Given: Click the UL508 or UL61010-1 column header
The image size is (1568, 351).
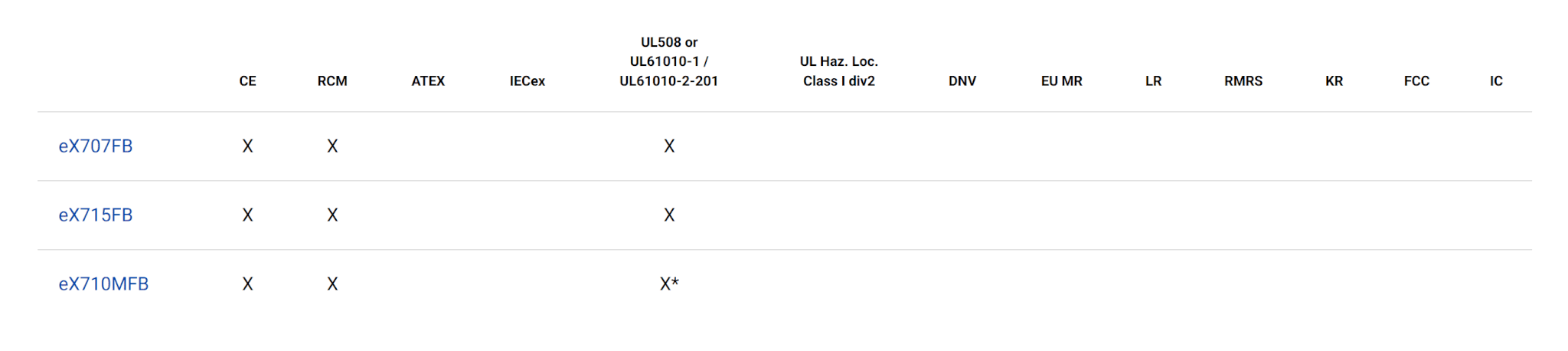Looking at the screenshot, I should [669, 62].
